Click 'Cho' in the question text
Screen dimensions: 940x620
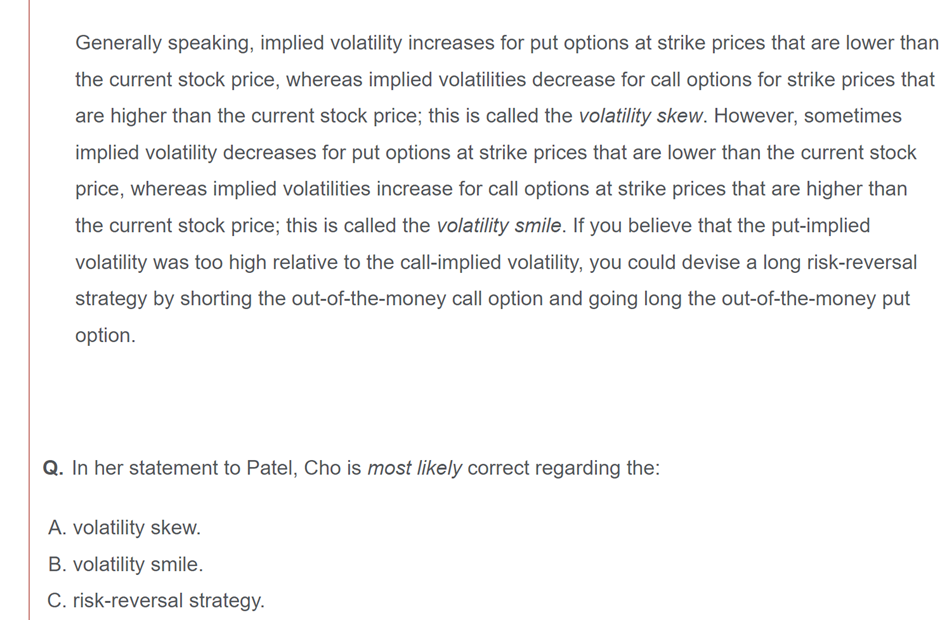coord(322,468)
